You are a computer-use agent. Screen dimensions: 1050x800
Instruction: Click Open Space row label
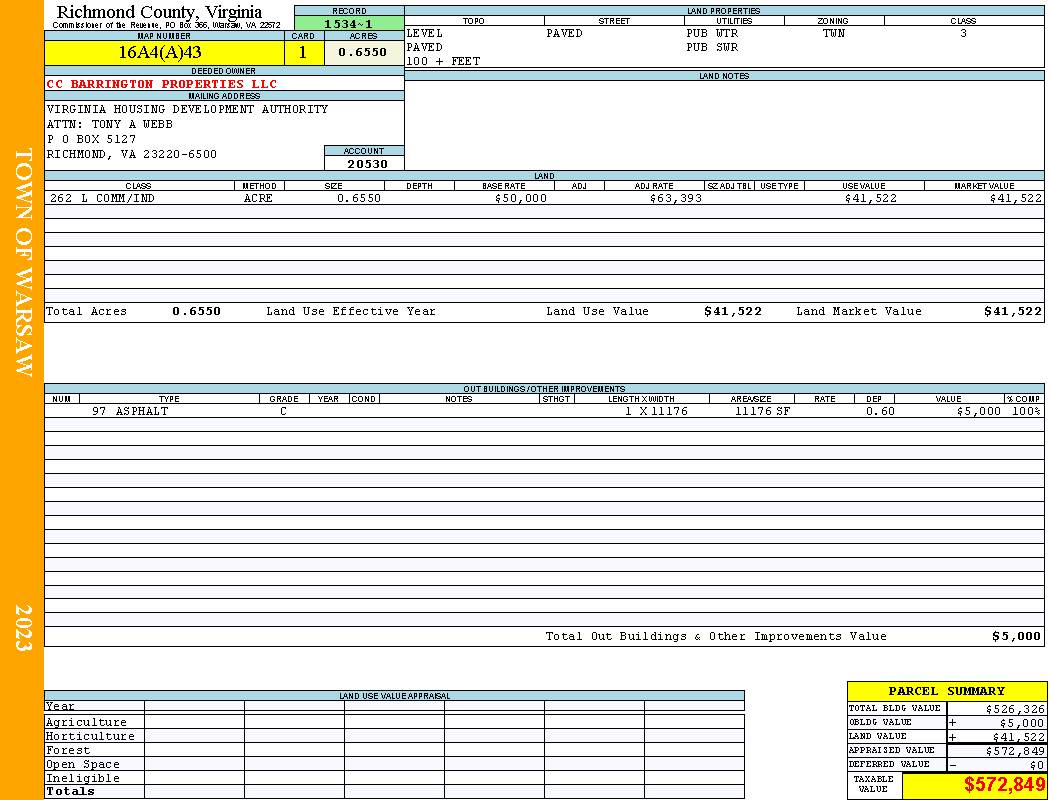coord(82,765)
